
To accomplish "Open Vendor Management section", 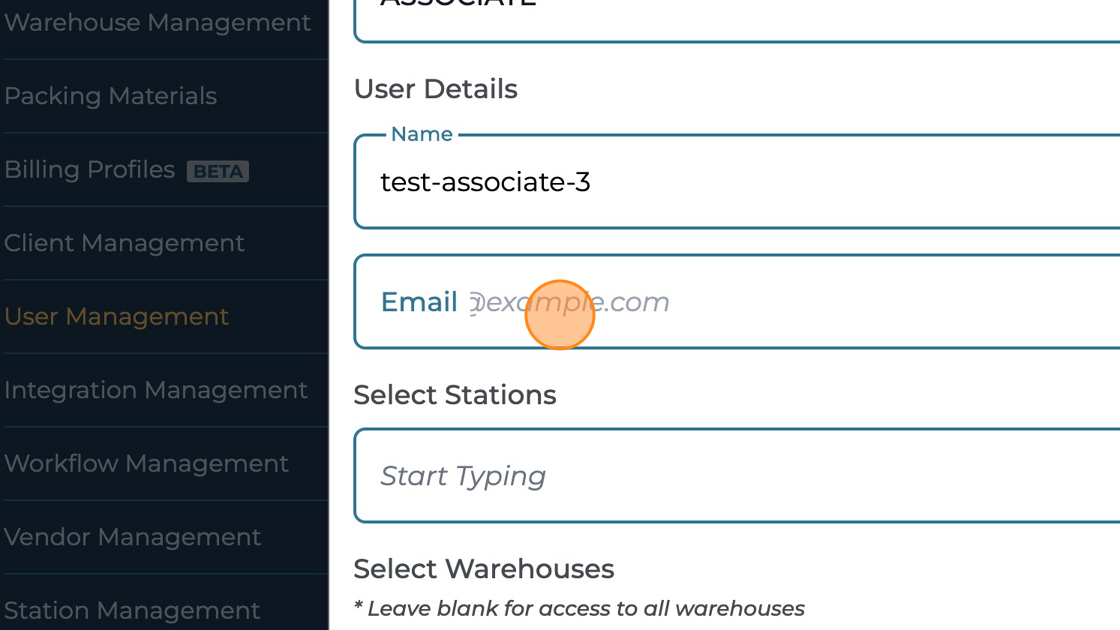I will (x=132, y=537).
